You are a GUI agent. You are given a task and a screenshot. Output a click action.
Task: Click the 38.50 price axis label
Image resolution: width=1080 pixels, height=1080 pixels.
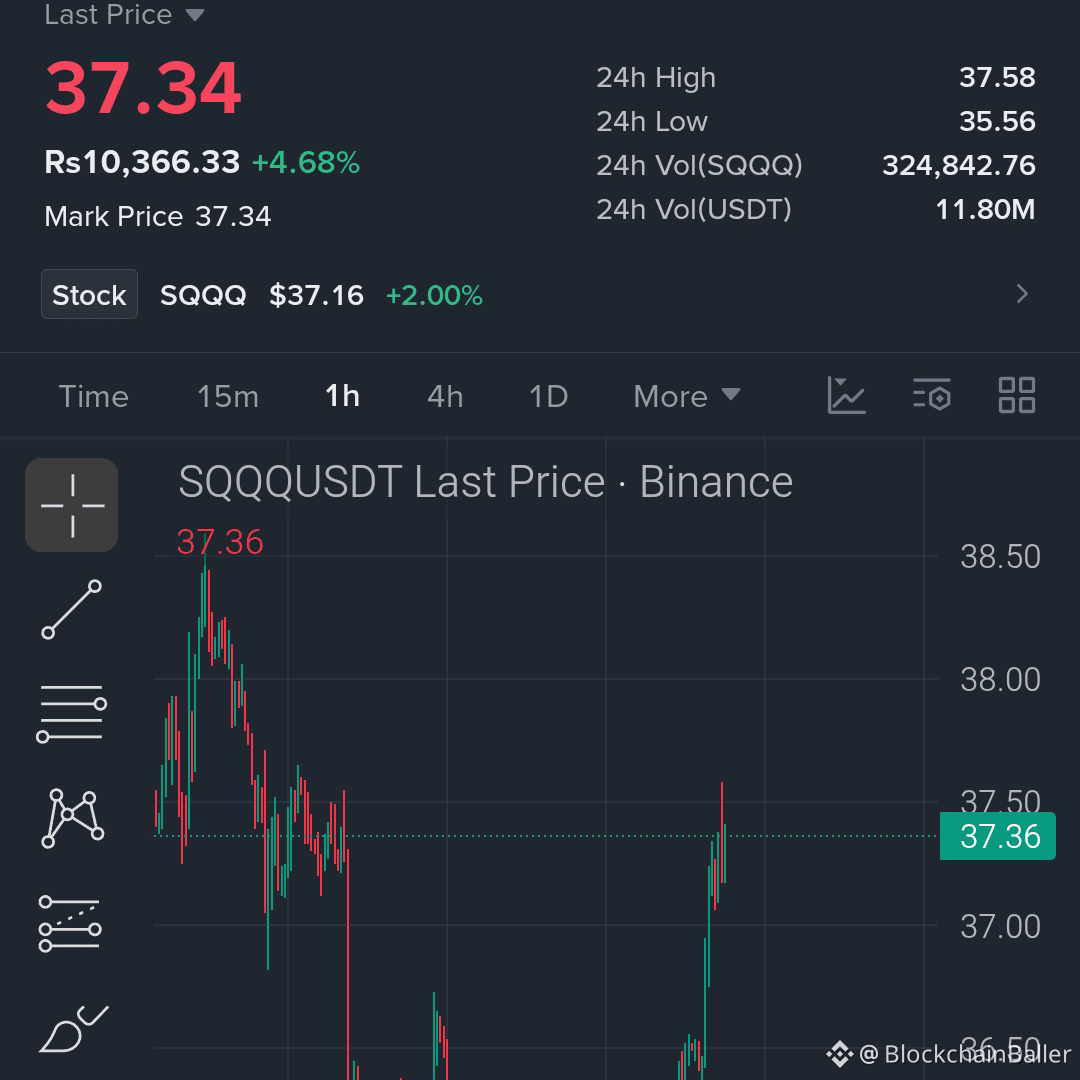pos(1000,557)
